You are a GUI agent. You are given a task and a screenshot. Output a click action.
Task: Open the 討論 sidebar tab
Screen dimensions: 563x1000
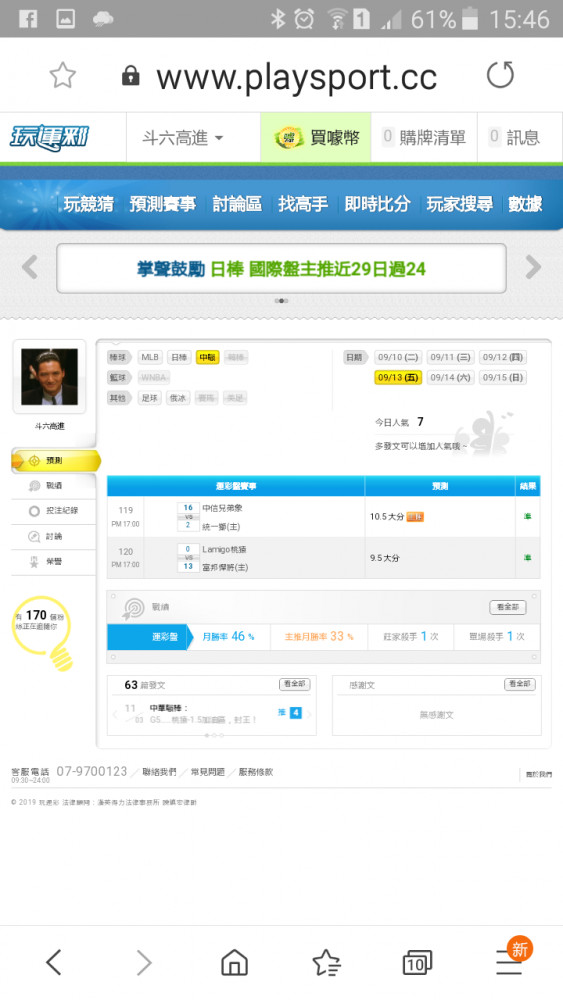click(54, 536)
